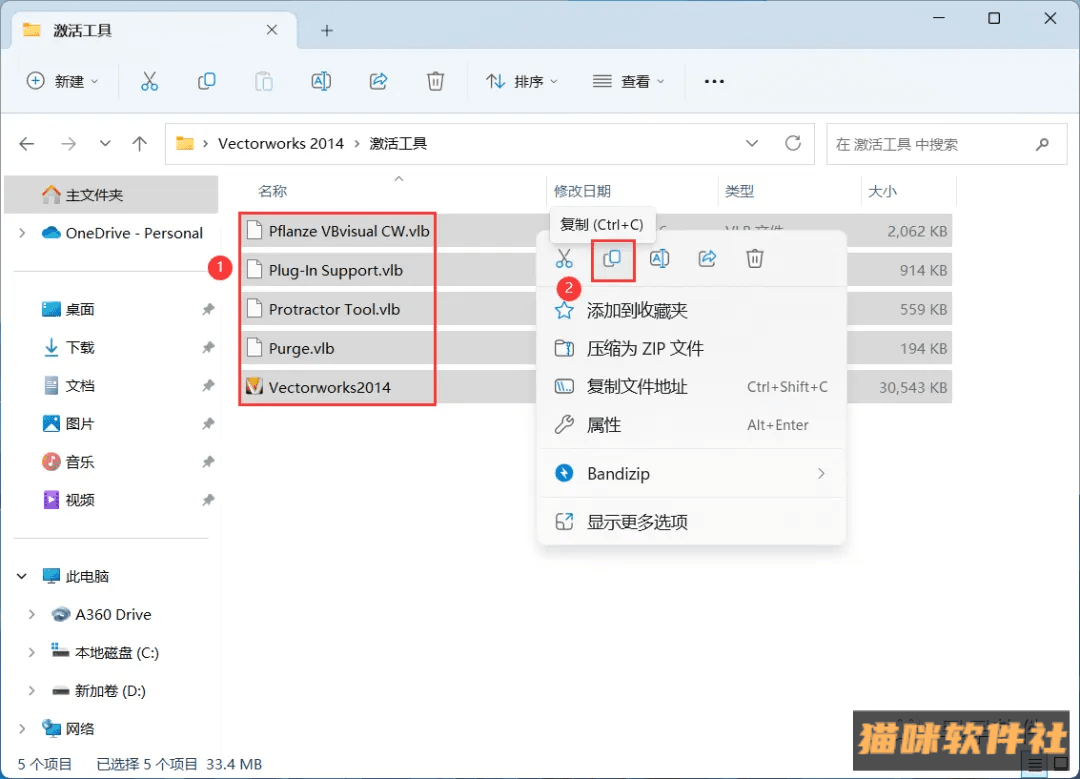This screenshot has height=779, width=1080.
Task: Click 激活工具 breadcrumb segment
Action: click(x=398, y=143)
